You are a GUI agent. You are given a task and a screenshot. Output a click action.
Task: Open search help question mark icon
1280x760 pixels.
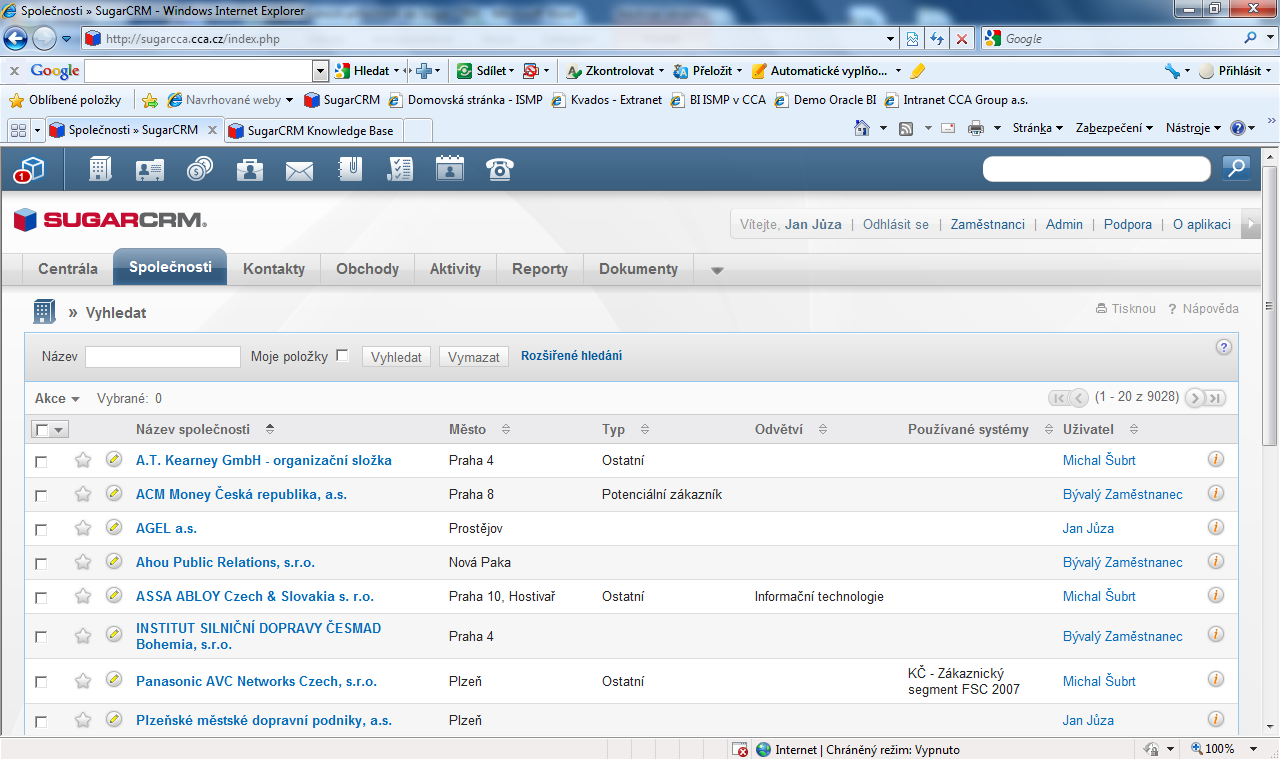[x=1224, y=347]
